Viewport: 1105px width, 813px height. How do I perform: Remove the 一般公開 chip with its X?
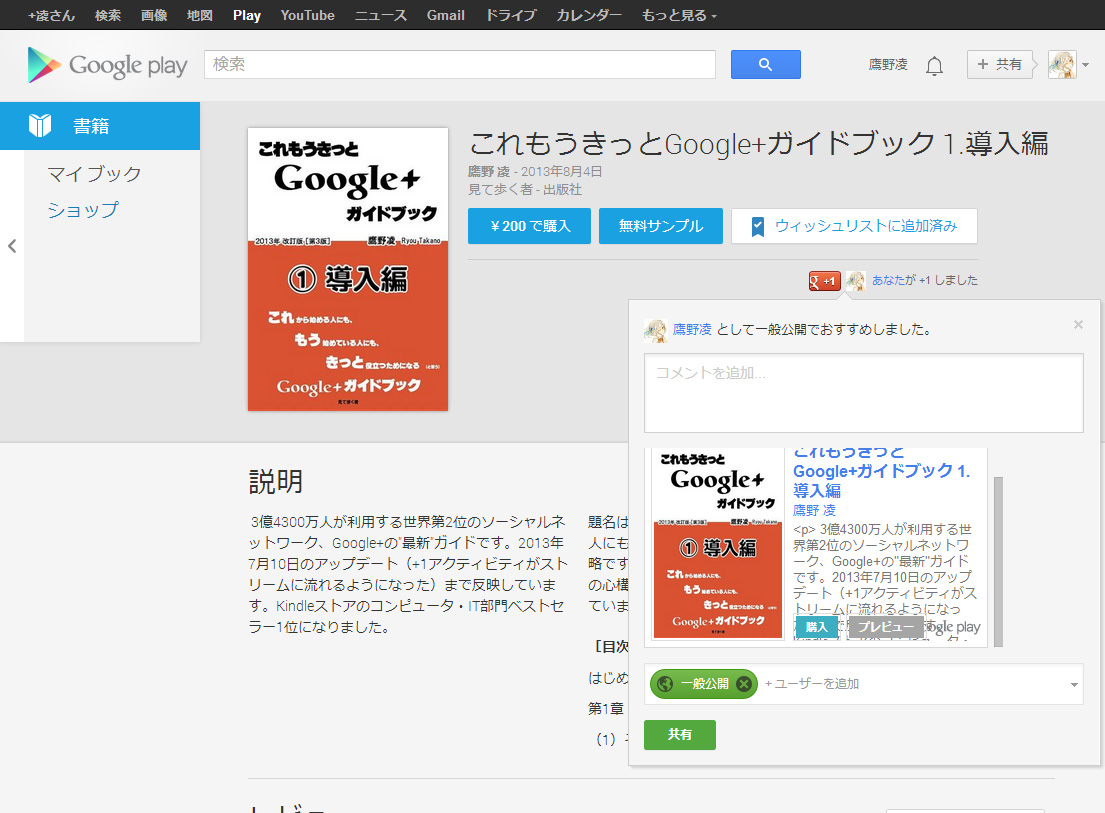pyautogui.click(x=743, y=683)
